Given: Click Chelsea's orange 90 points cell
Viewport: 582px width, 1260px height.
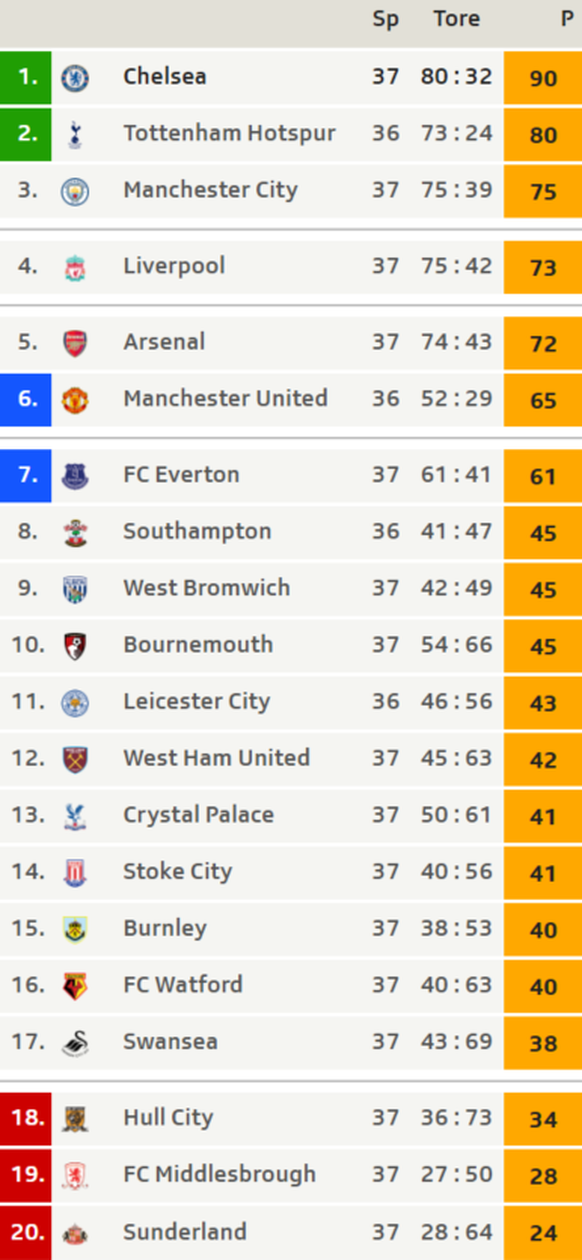Looking at the screenshot, I should (x=543, y=77).
